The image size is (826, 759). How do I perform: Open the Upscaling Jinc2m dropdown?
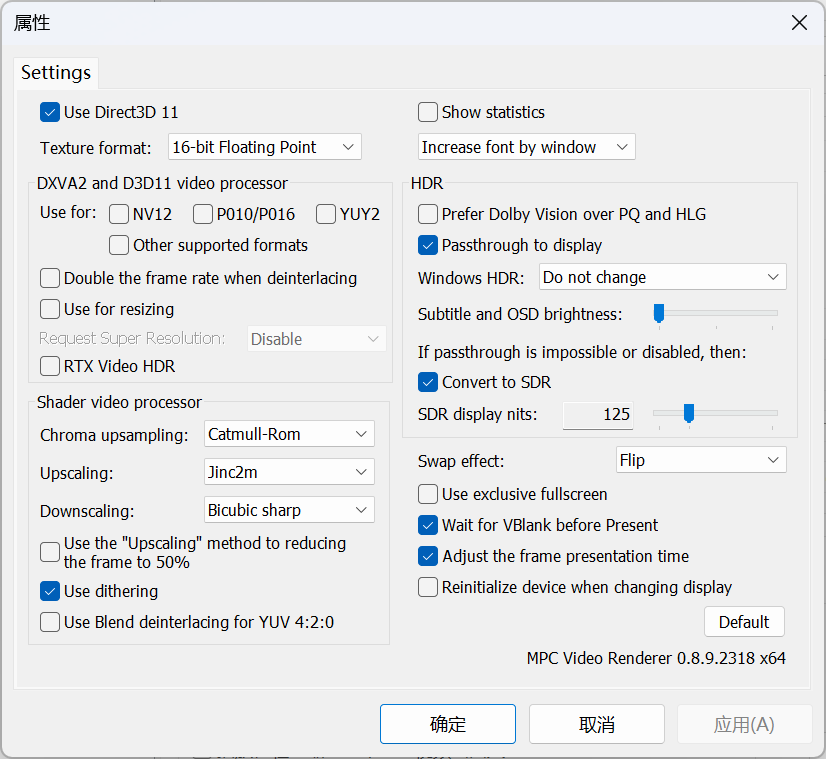(x=289, y=471)
